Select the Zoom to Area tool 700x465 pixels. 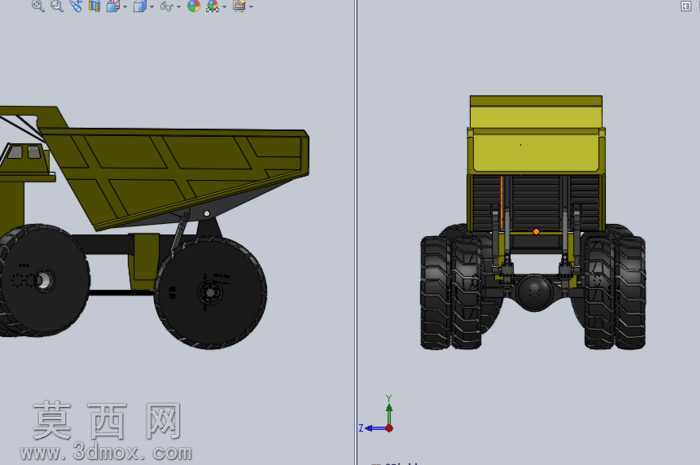tap(57, 6)
